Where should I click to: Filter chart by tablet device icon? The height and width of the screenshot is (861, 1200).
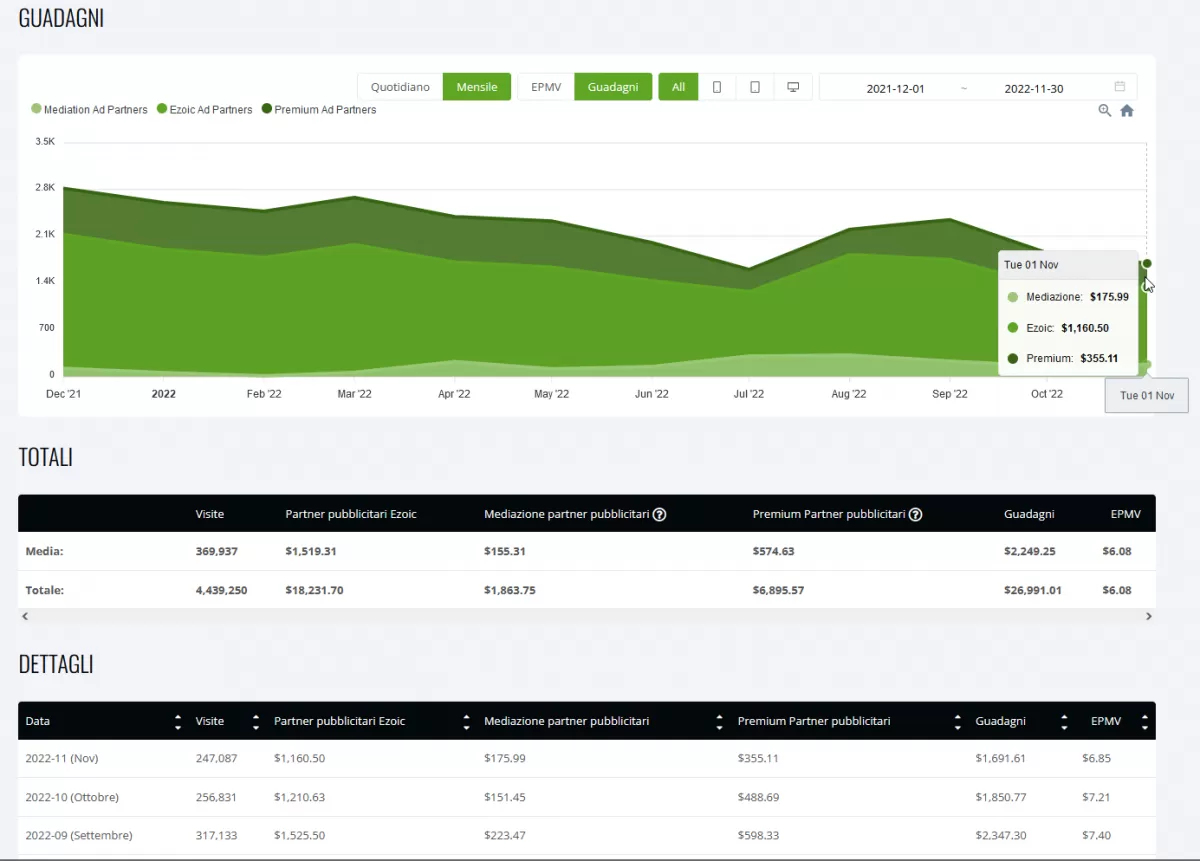coord(755,87)
